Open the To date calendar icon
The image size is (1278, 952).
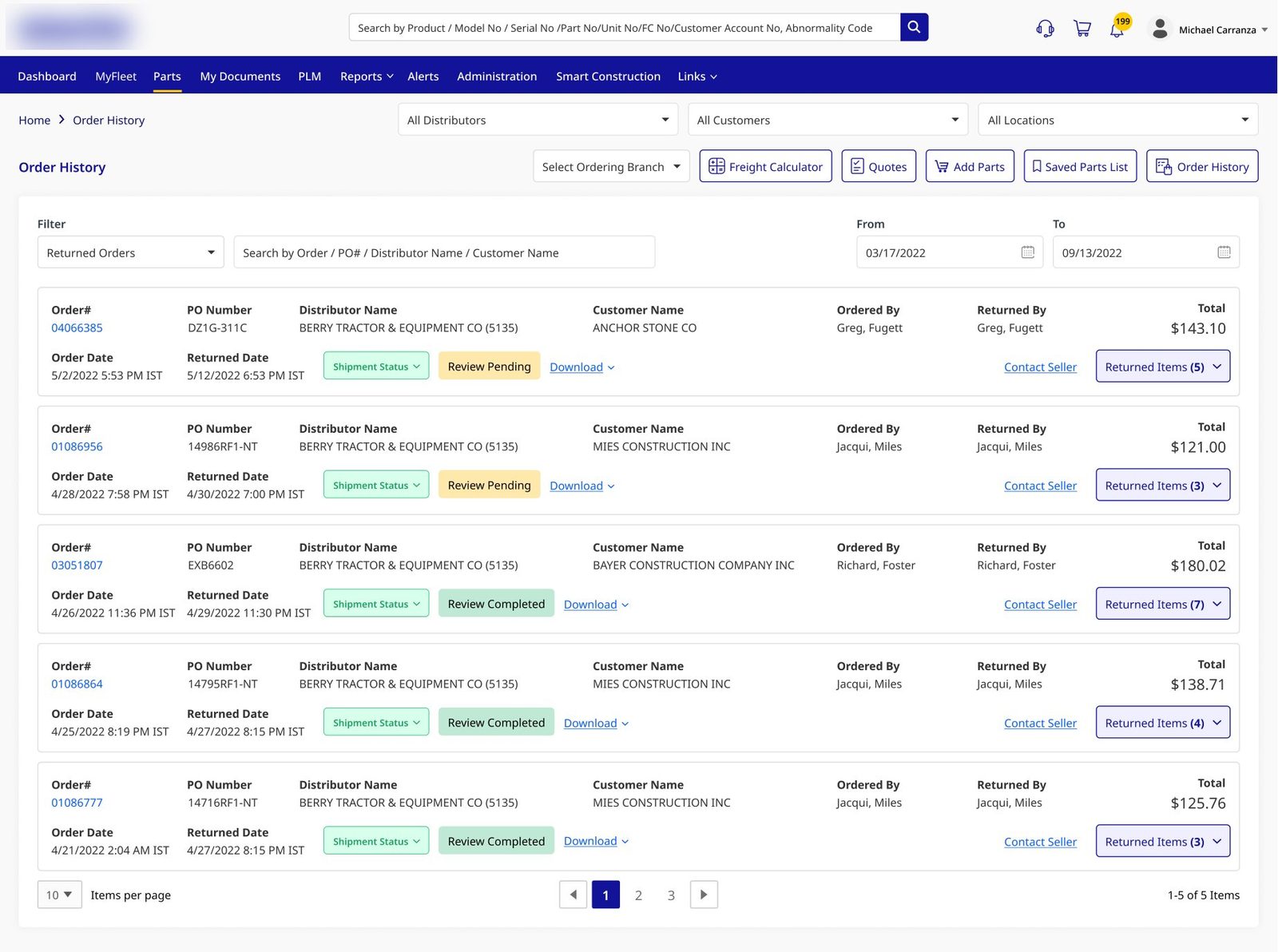[x=1224, y=252]
